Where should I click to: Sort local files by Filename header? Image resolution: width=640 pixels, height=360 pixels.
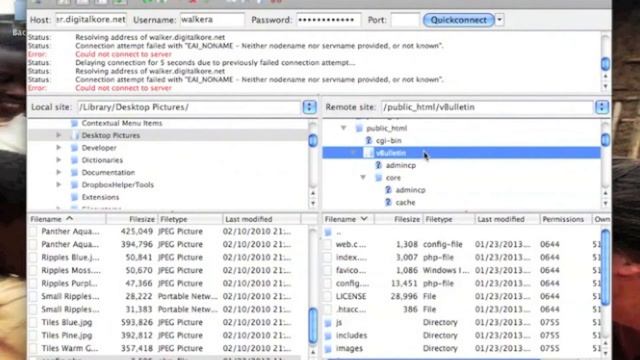[67, 219]
